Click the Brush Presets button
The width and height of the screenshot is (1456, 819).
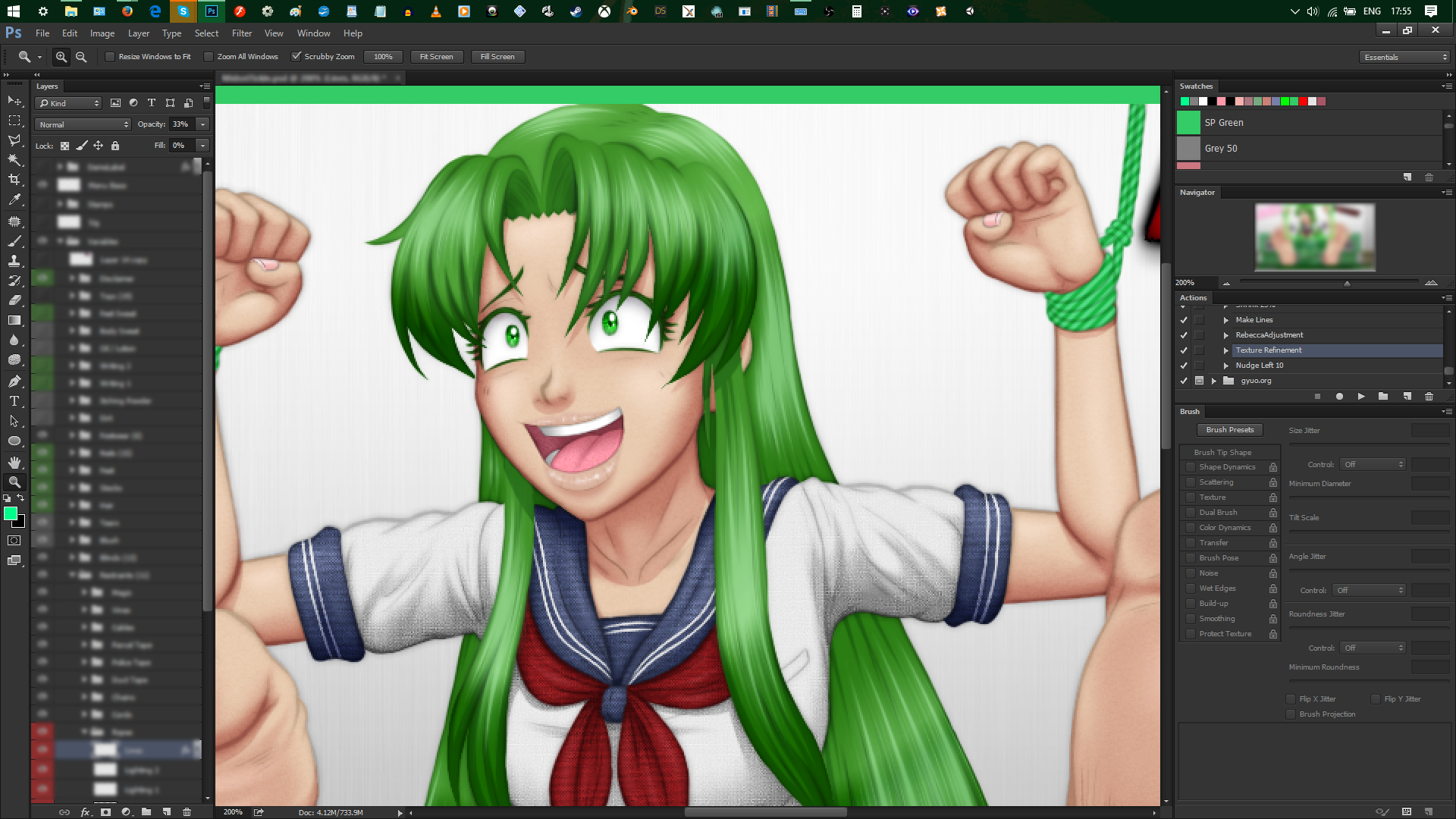[1229, 430]
